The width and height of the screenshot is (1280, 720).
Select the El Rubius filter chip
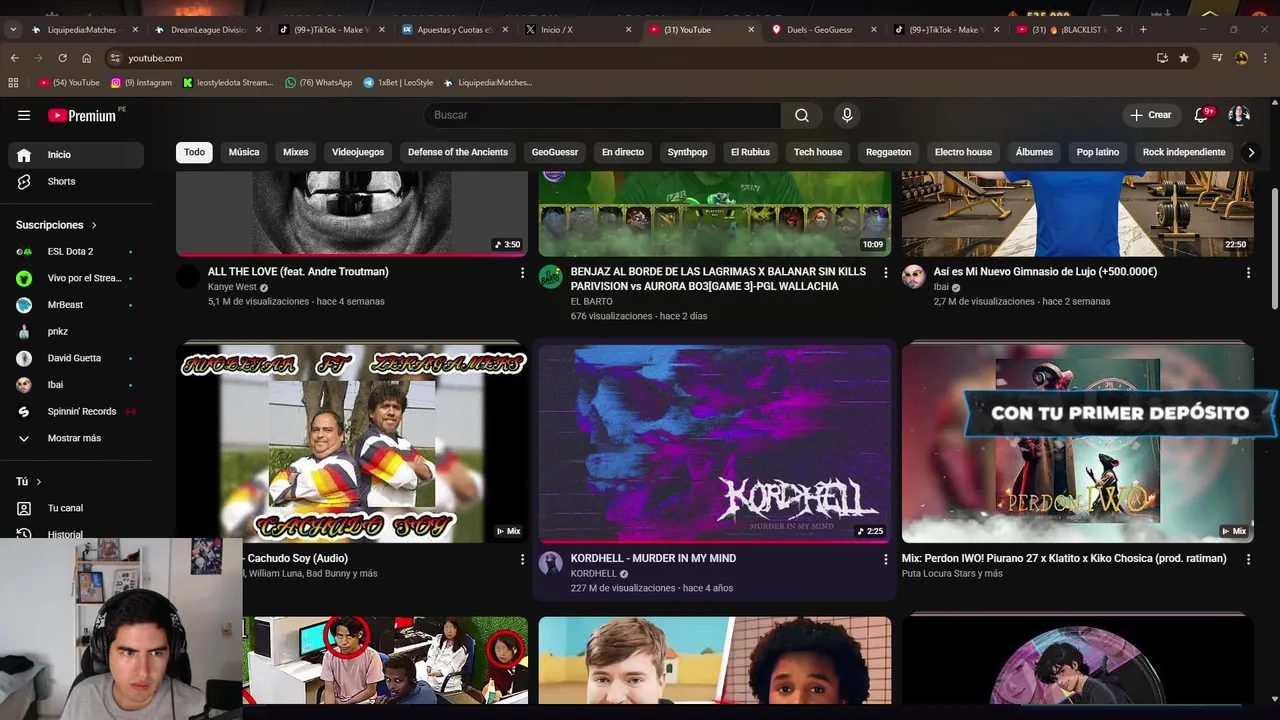pos(750,152)
